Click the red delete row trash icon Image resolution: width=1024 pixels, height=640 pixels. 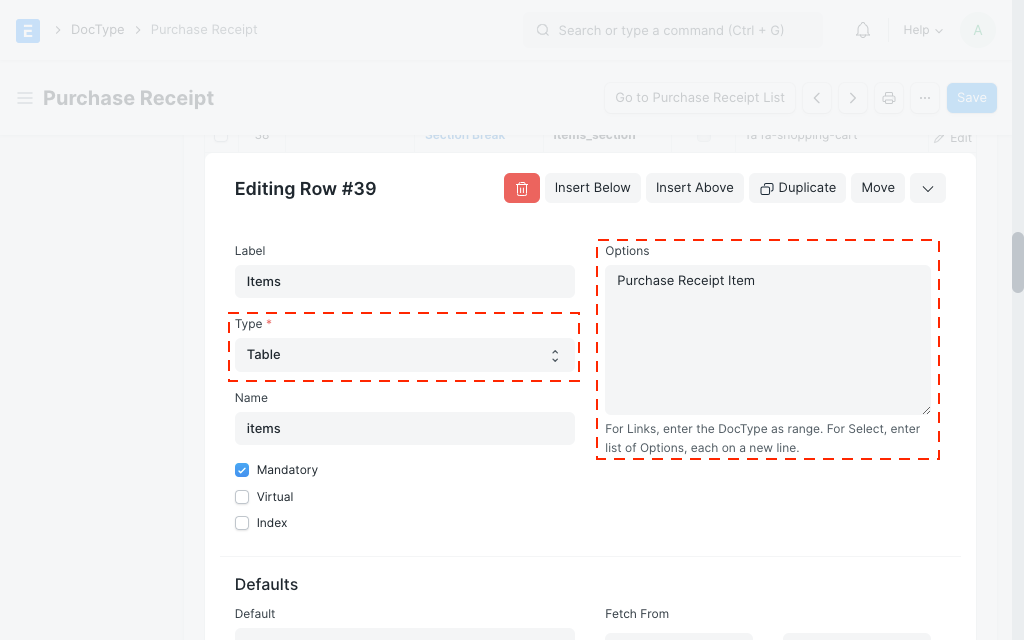click(x=522, y=188)
